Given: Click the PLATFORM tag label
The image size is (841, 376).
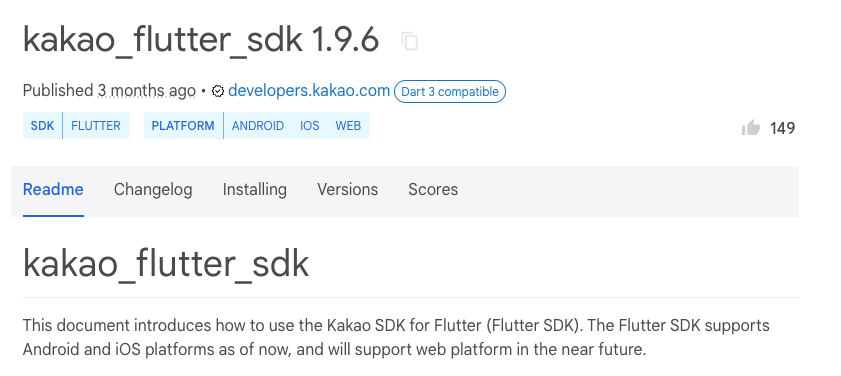Looking at the screenshot, I should (x=183, y=126).
